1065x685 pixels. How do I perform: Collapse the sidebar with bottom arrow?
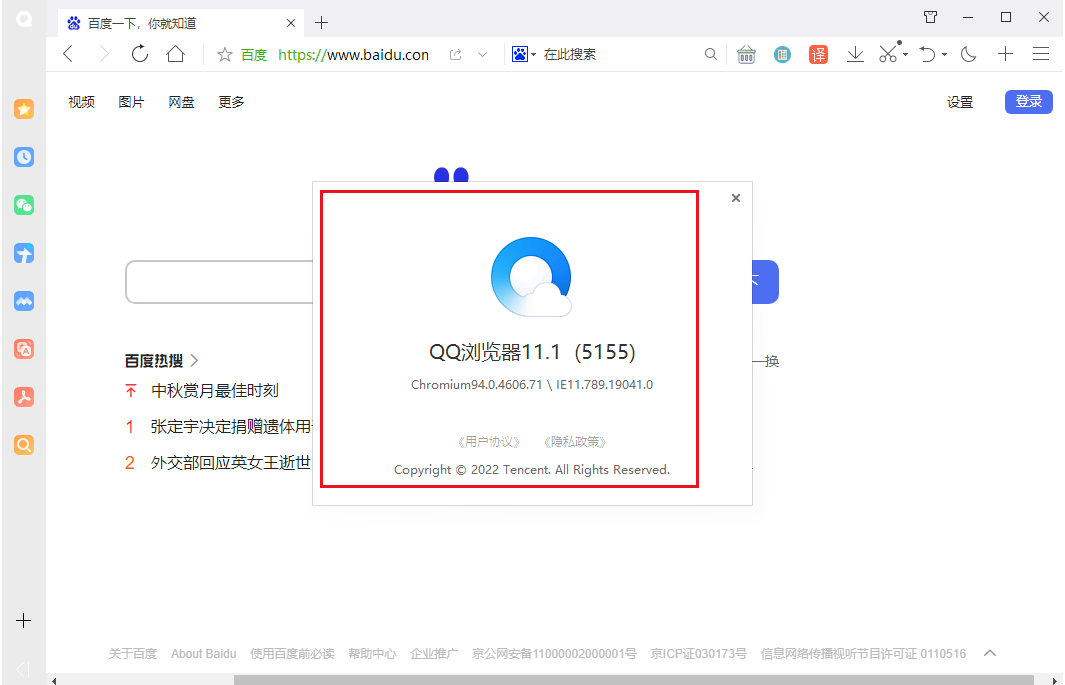tap(23, 669)
